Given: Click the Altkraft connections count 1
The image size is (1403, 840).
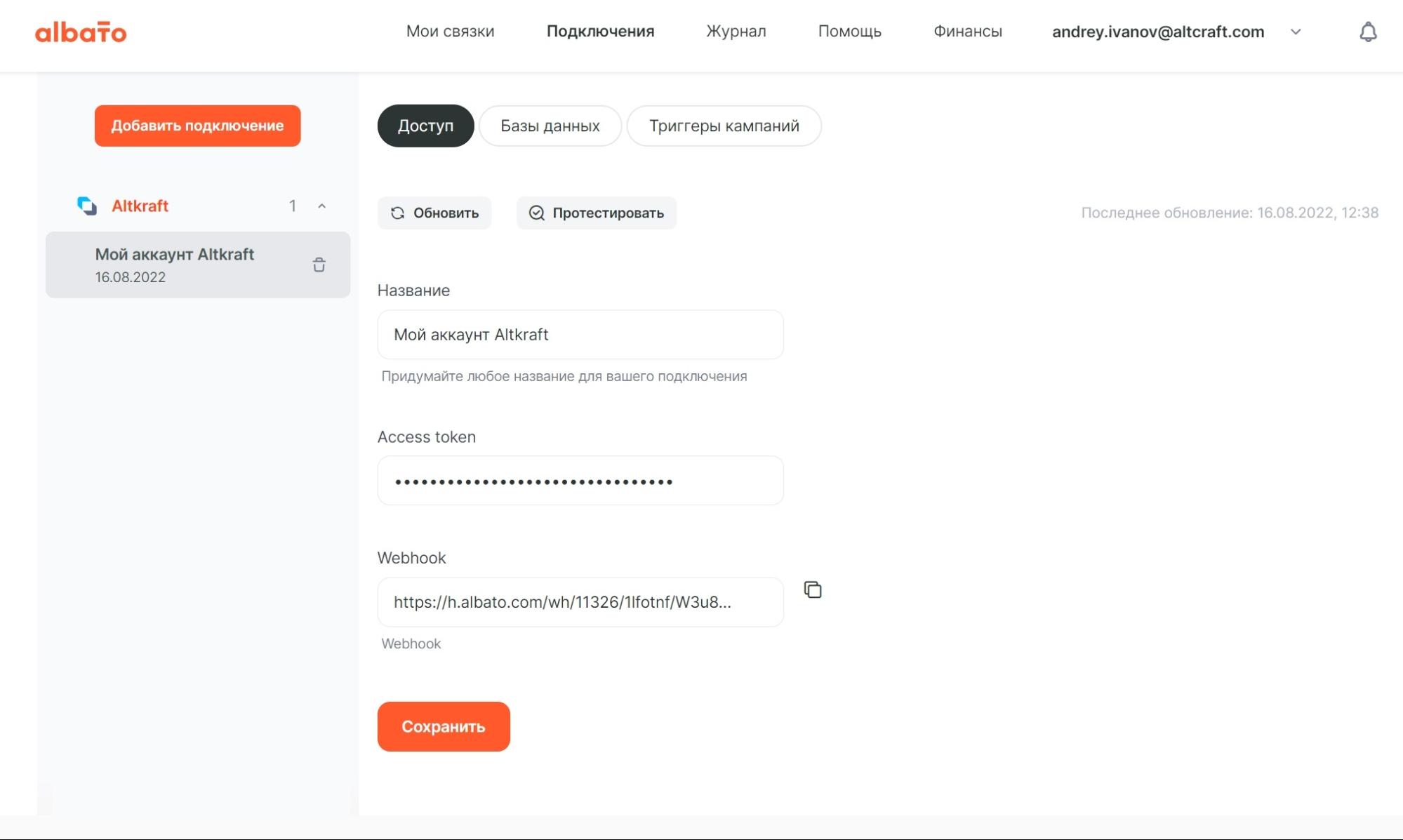Looking at the screenshot, I should (x=292, y=206).
